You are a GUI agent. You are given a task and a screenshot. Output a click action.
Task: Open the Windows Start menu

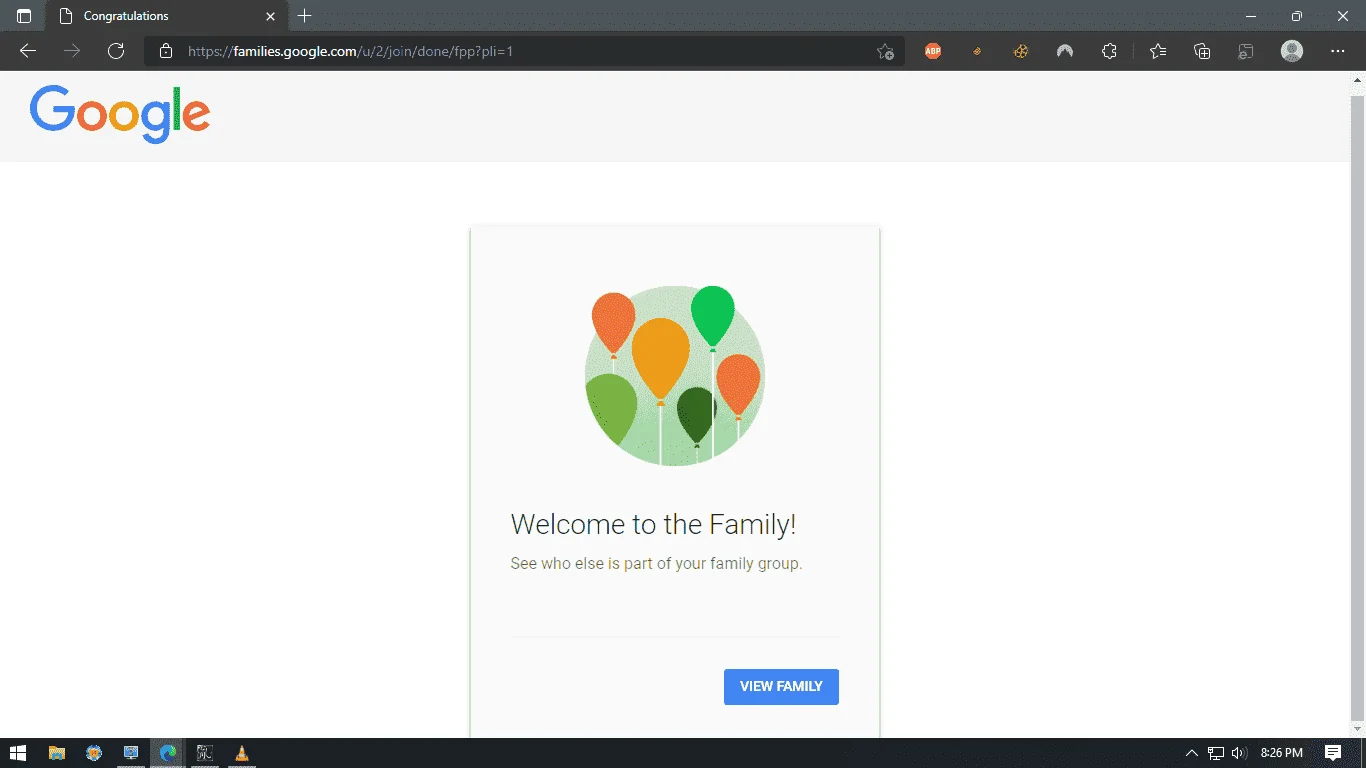point(18,753)
